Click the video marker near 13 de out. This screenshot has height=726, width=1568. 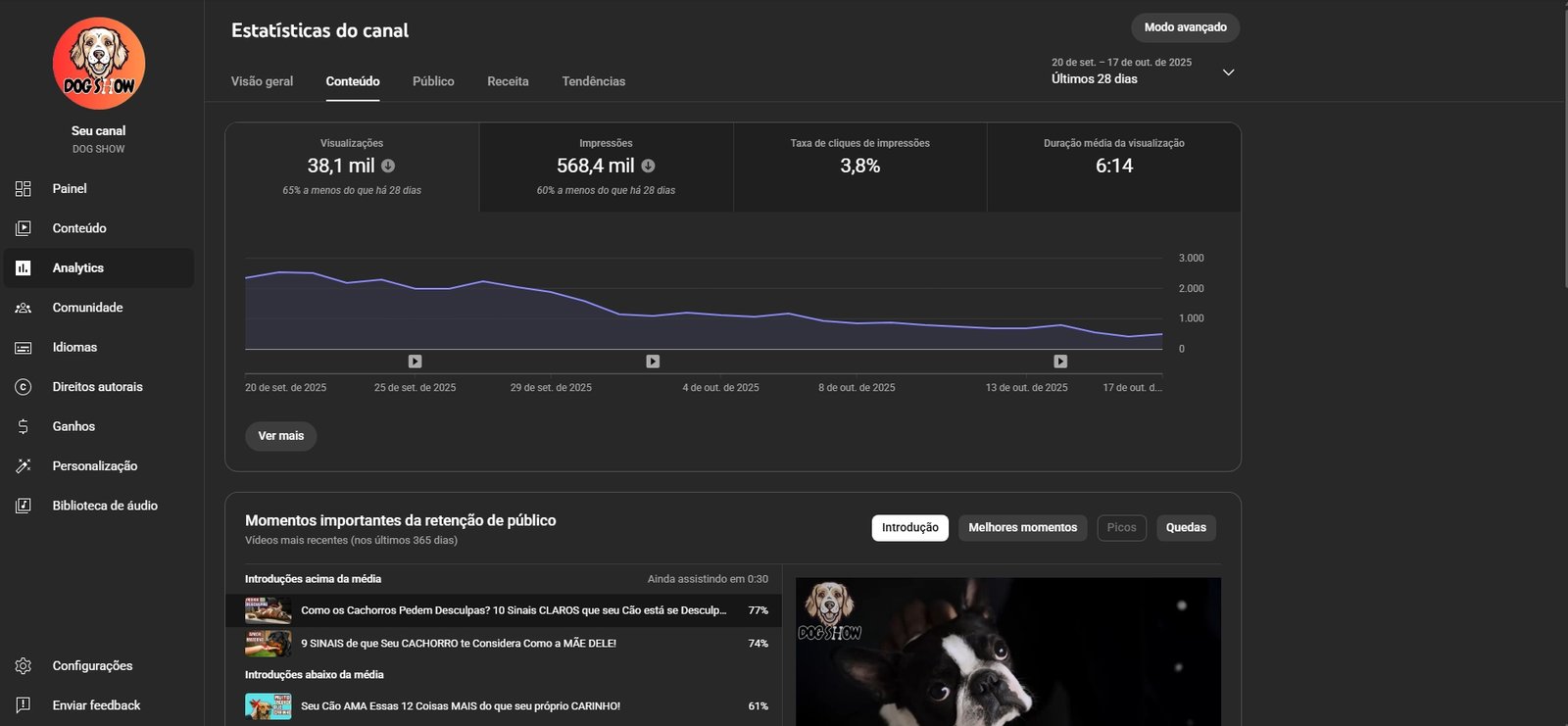(x=1060, y=362)
